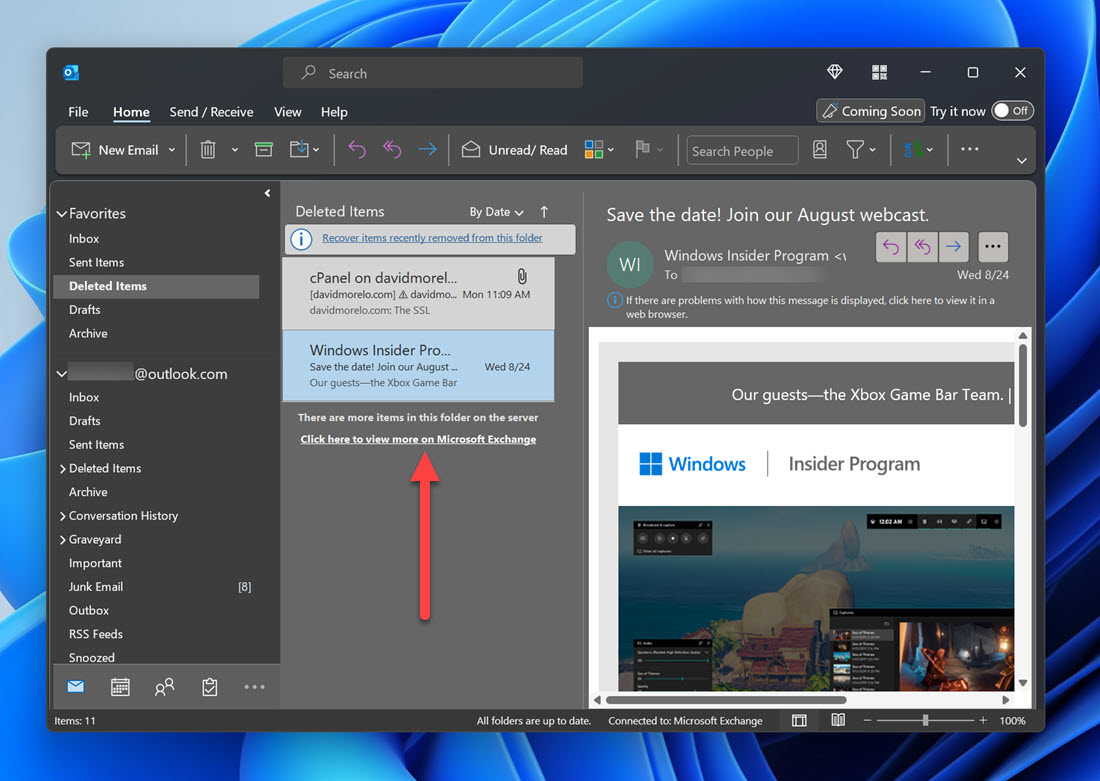Open more actions ellipsis in reading pane

(993, 246)
